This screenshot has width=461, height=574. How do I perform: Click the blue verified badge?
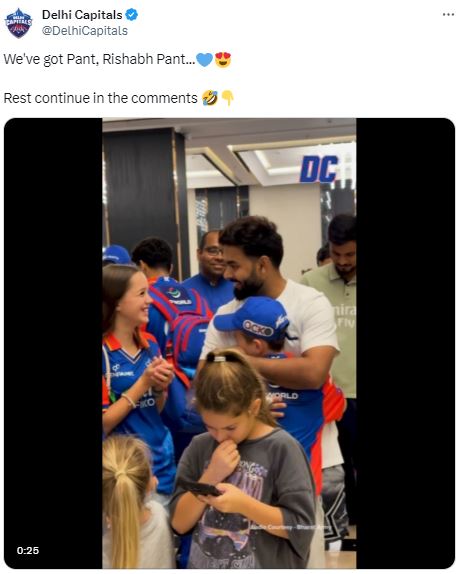tap(131, 15)
